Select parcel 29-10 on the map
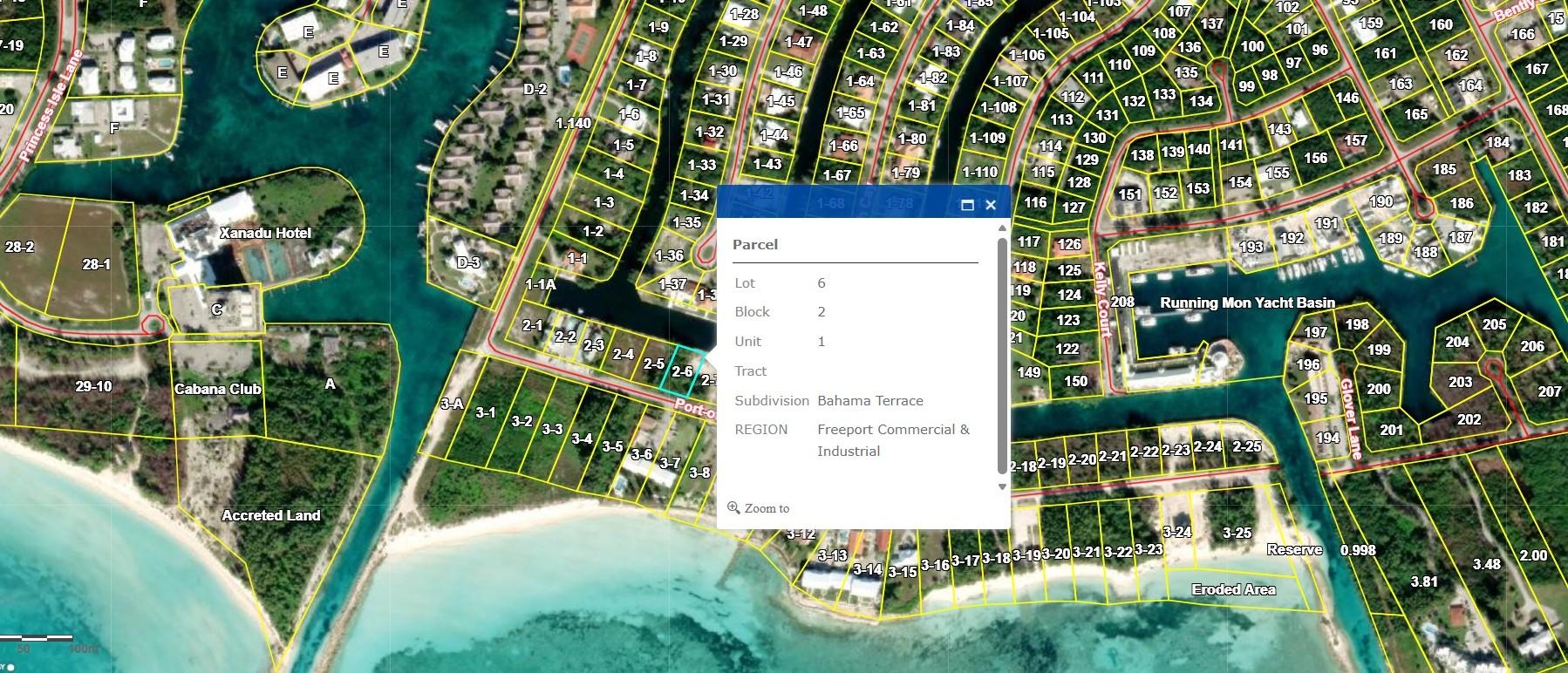Image resolution: width=1568 pixels, height=673 pixels. pos(93,385)
